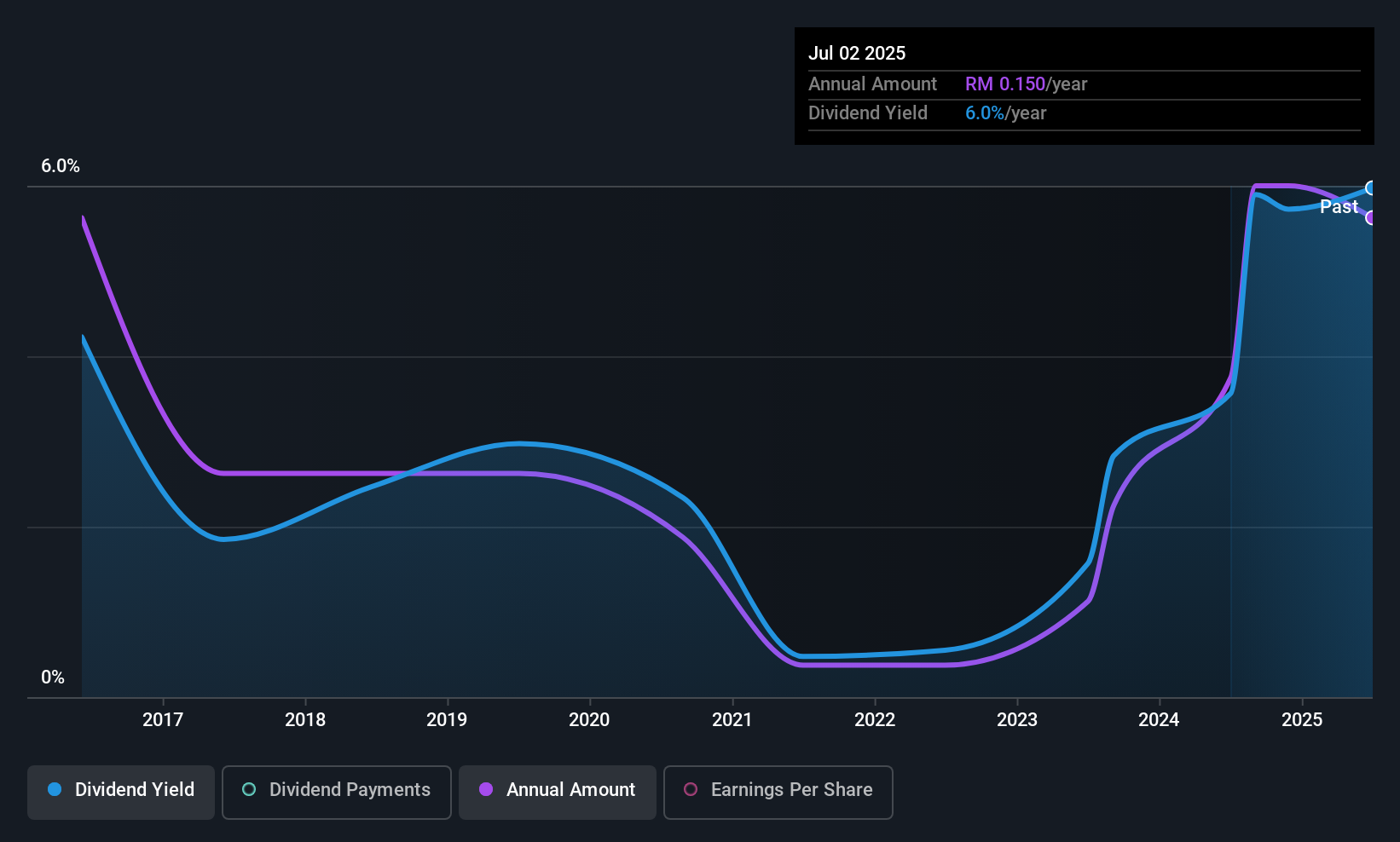The image size is (1400, 842).
Task: Select the 2019 x-axis label
Action: [447, 720]
